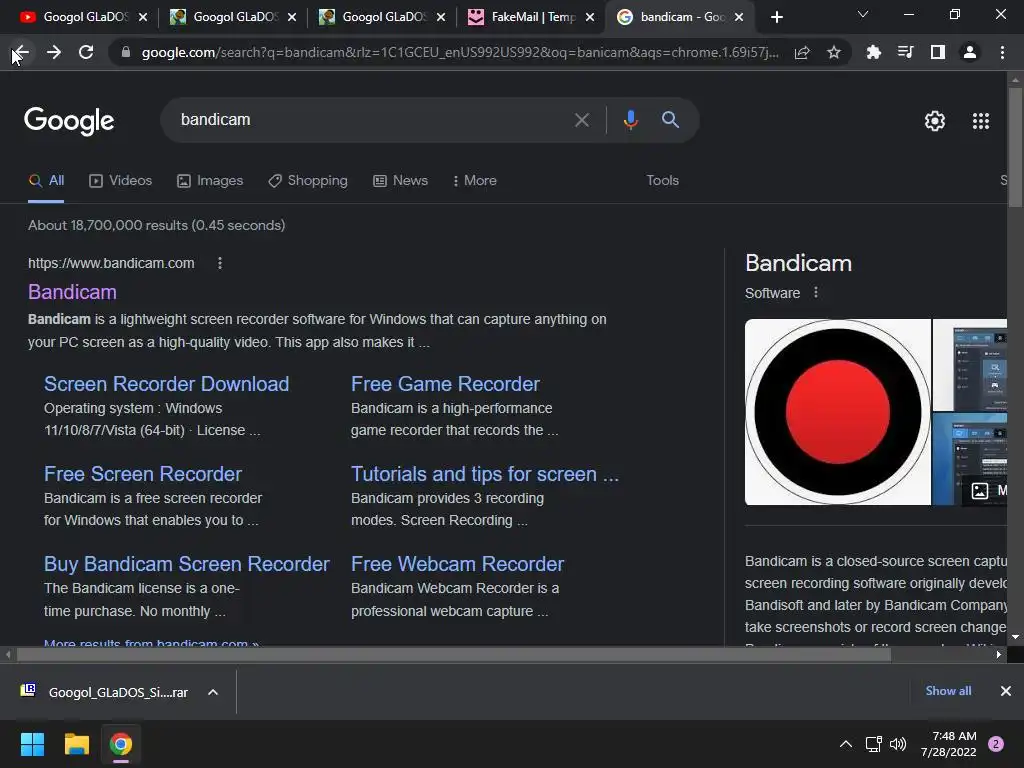Screen dimensions: 1024x768
Task: Click Show all downloads
Action: [948, 691]
